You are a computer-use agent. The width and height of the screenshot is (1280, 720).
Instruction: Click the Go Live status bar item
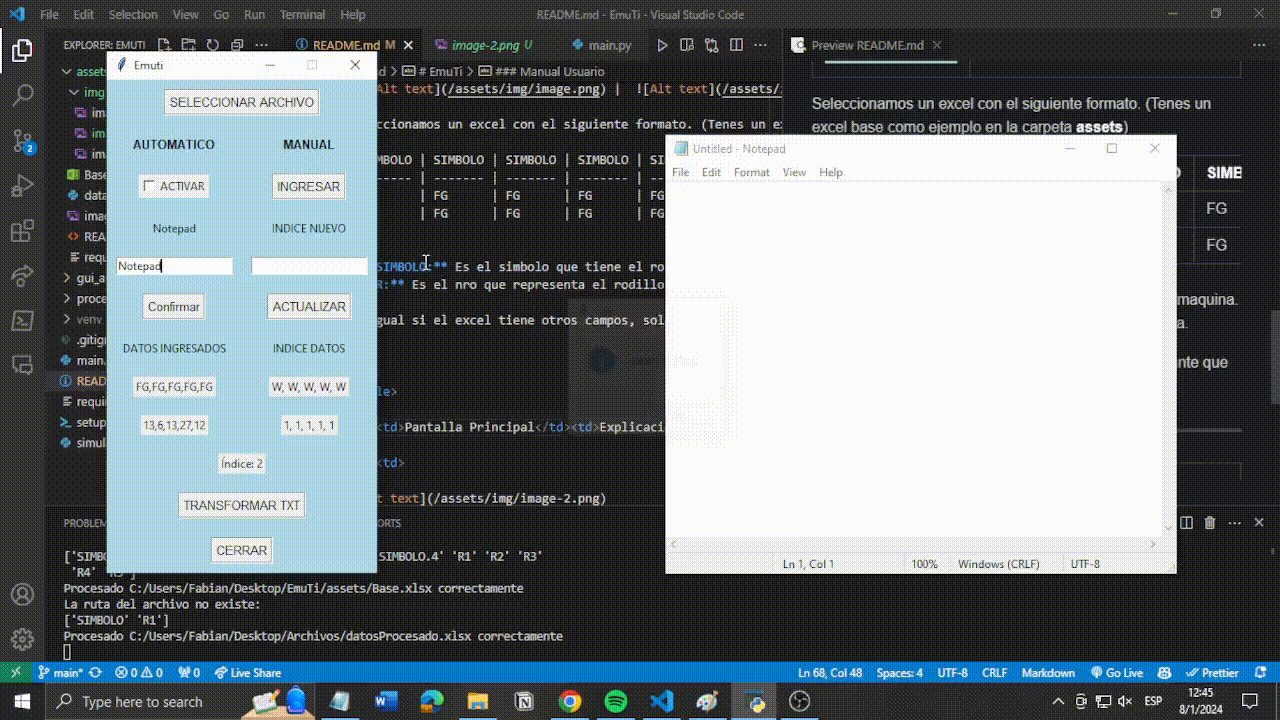[x=1117, y=673]
